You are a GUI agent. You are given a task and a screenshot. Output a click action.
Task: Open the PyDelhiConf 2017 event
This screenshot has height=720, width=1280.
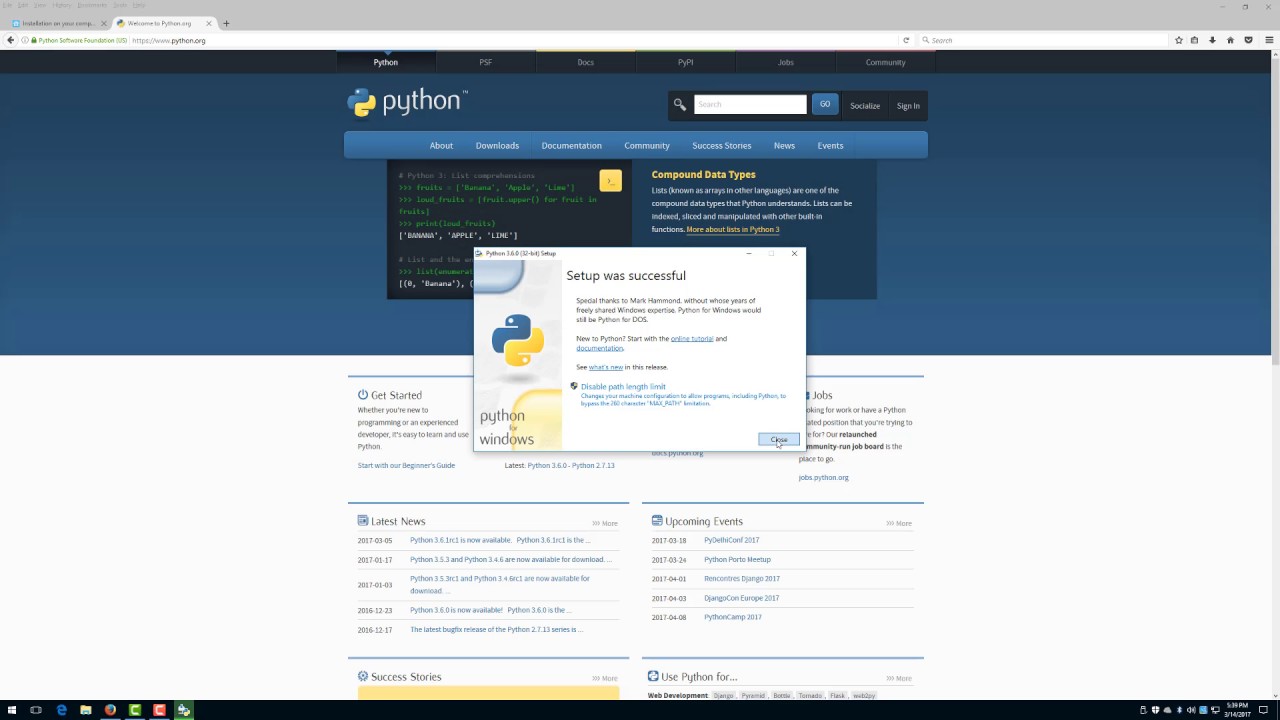pyautogui.click(x=731, y=540)
